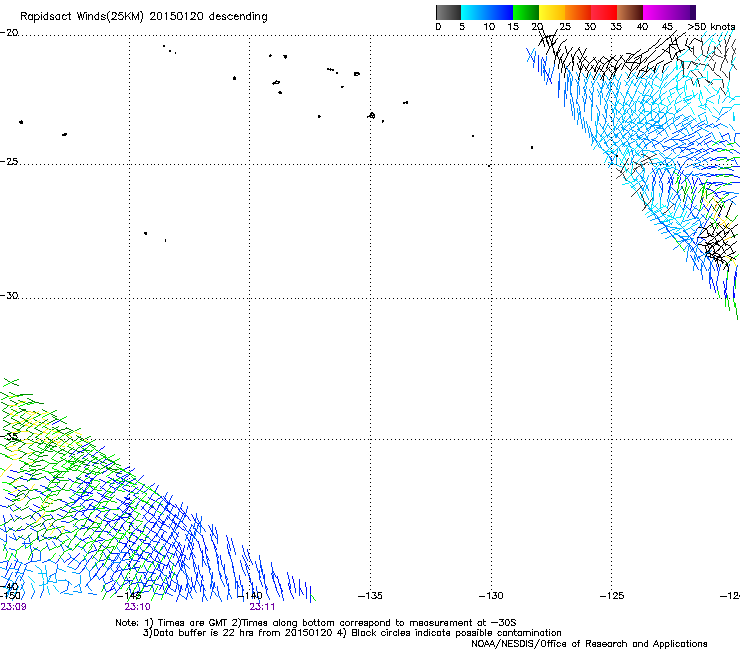Click the '-145' longitude label
Screen dimensions: 740x650
tap(129, 596)
